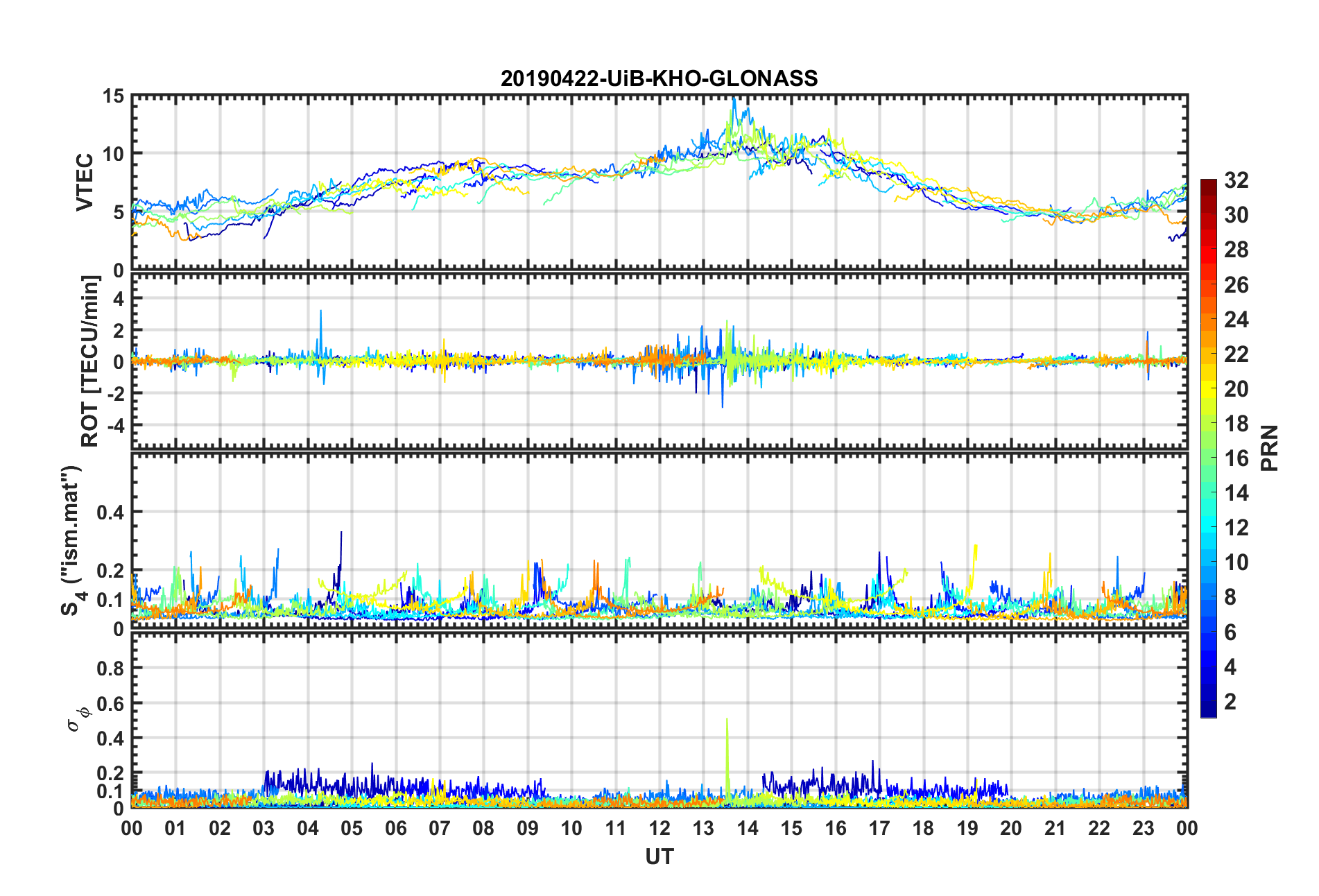
Task: Click the PRN colorbar gradient strip
Action: (1208, 448)
